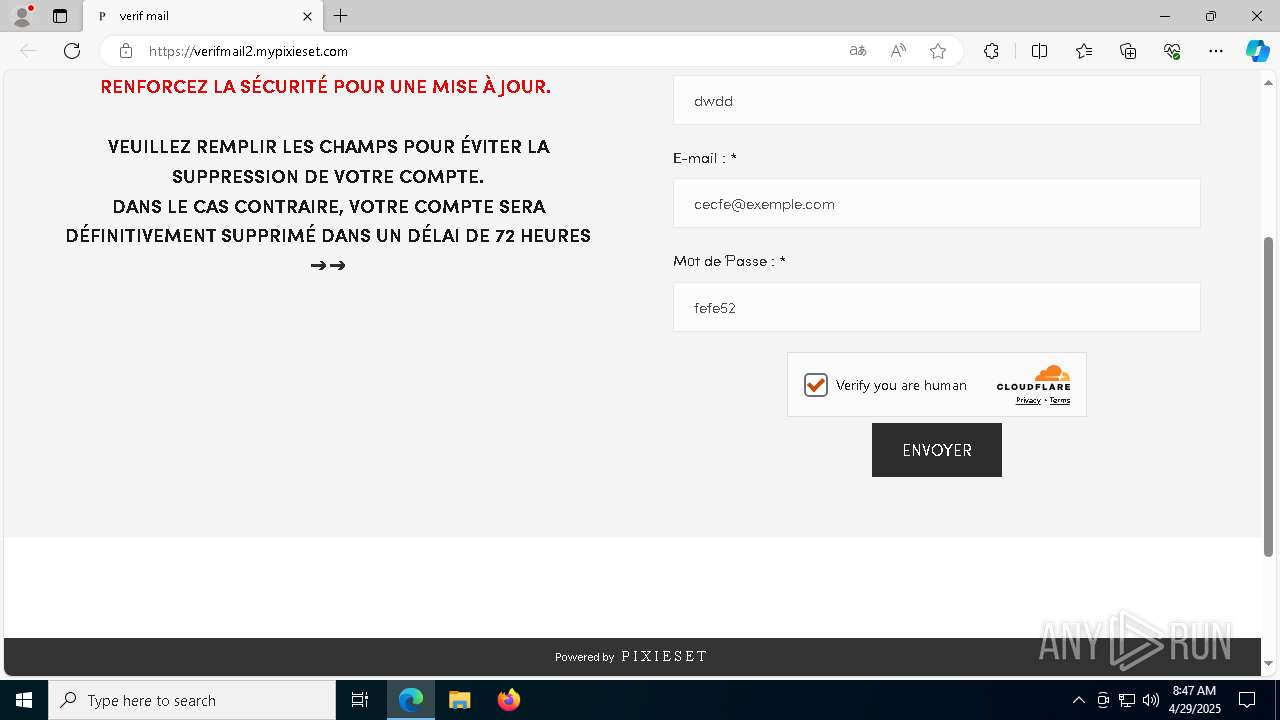Close the 'verif mail' tab
Viewport: 1280px width, 720px height.
point(307,16)
